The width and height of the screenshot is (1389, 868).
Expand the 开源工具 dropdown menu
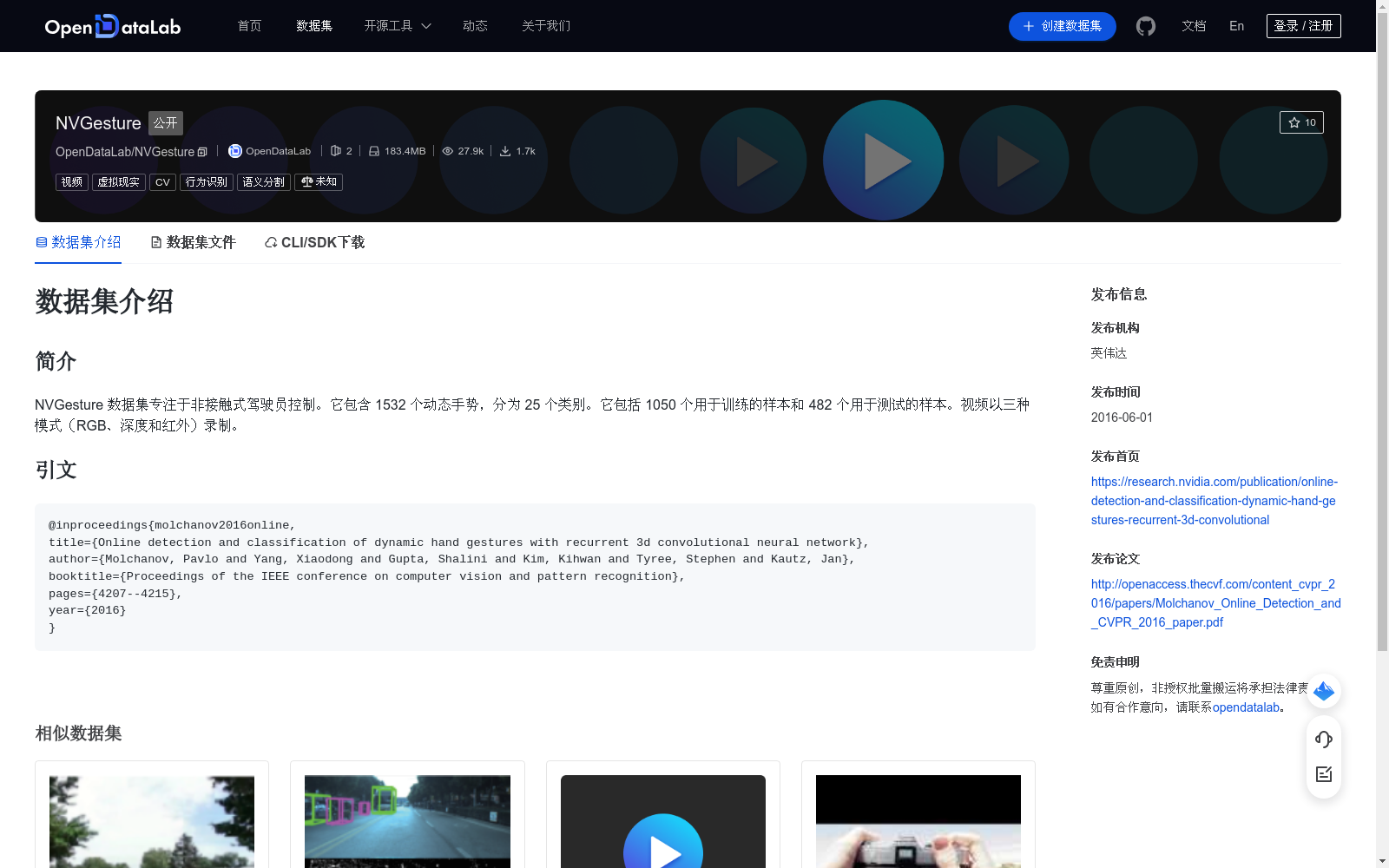pos(398,26)
